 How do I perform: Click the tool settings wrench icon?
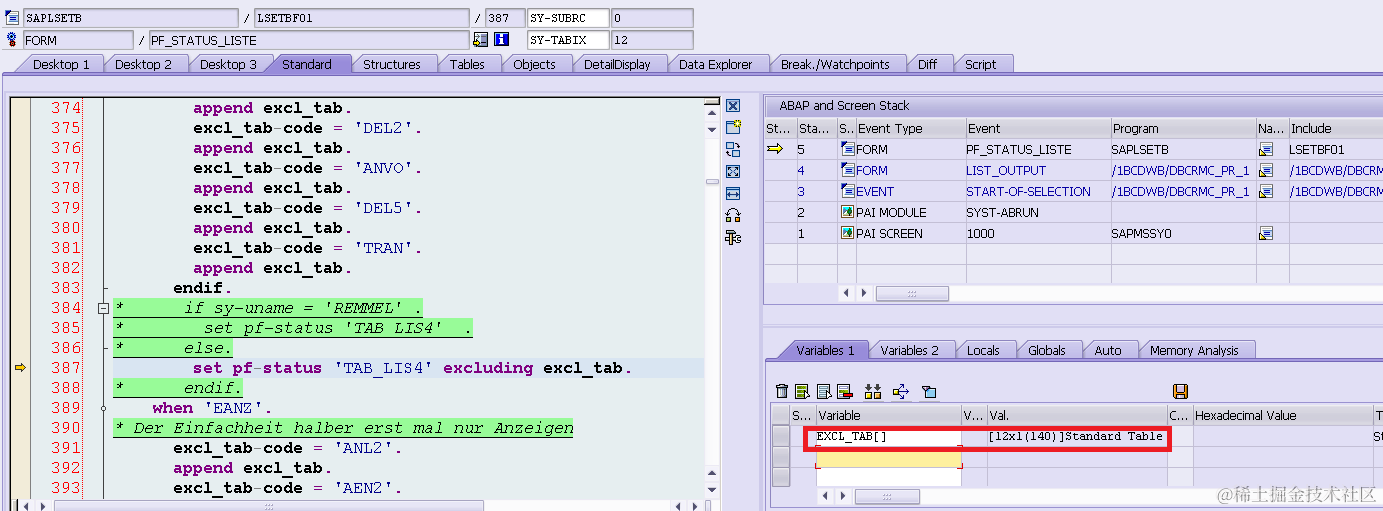click(x=733, y=237)
